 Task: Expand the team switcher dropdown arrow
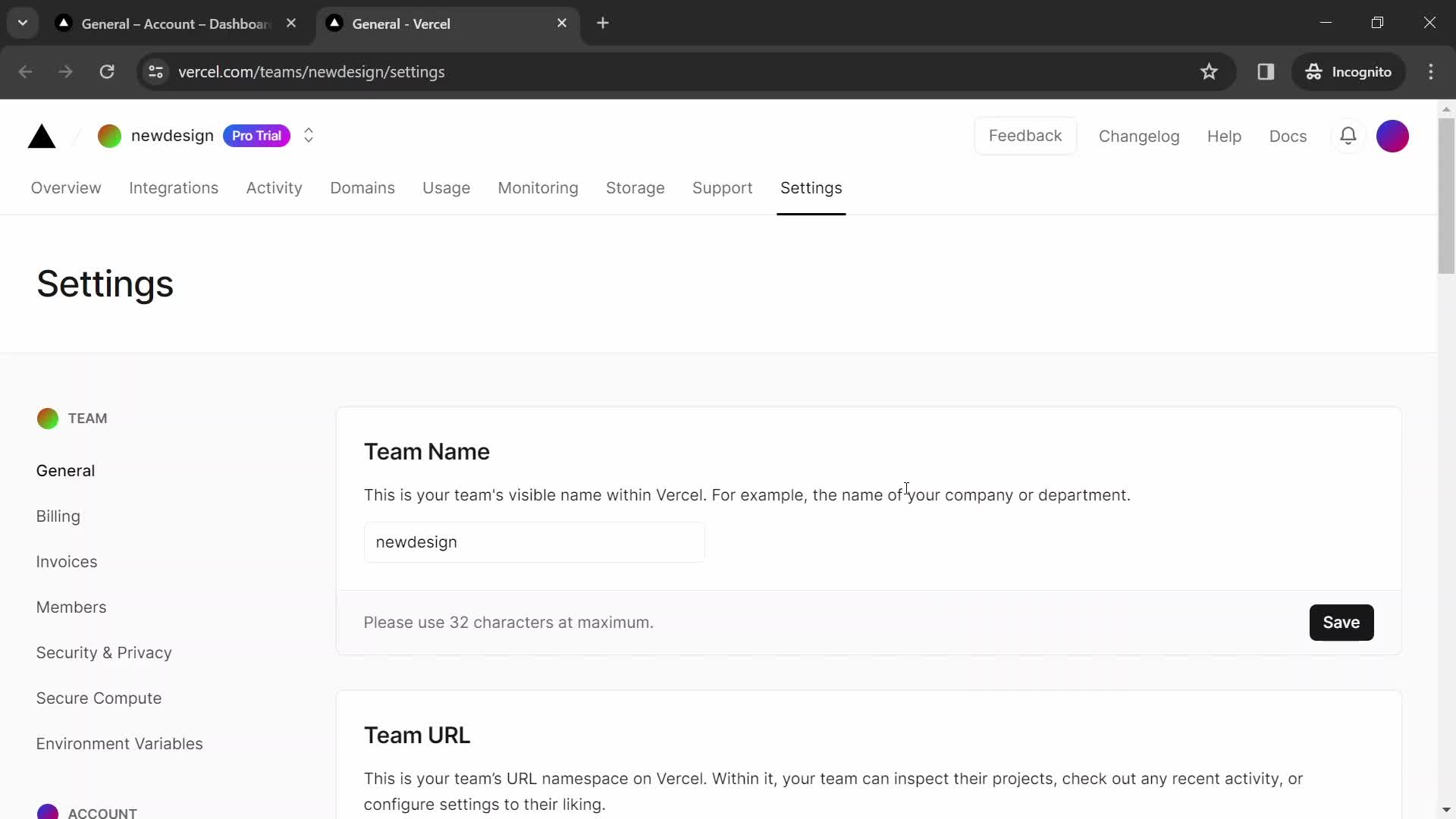pos(308,135)
